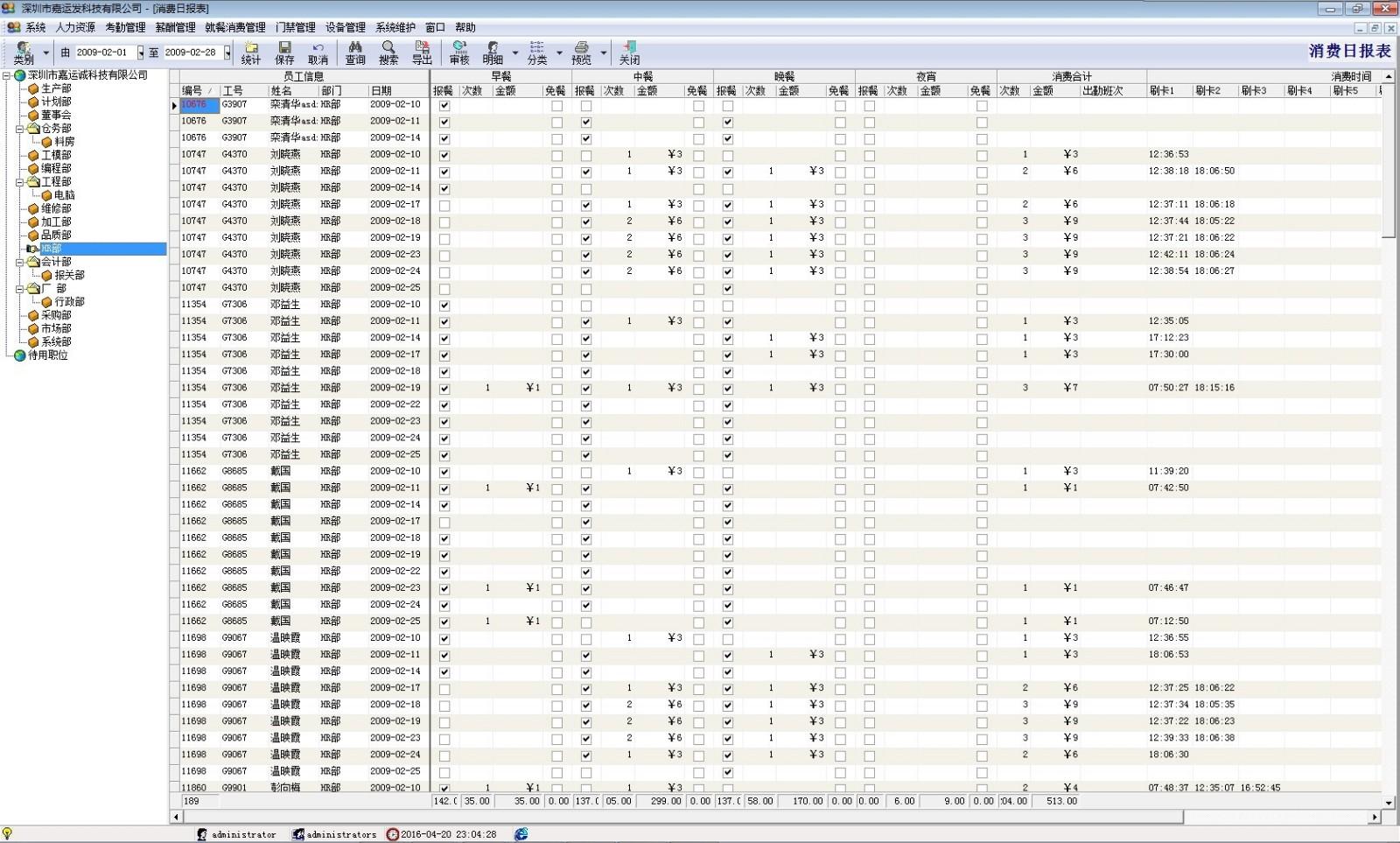Image resolution: width=1400 pixels, height=843 pixels.
Task: Open the 门禁管理 menu
Action: pyautogui.click(x=295, y=28)
